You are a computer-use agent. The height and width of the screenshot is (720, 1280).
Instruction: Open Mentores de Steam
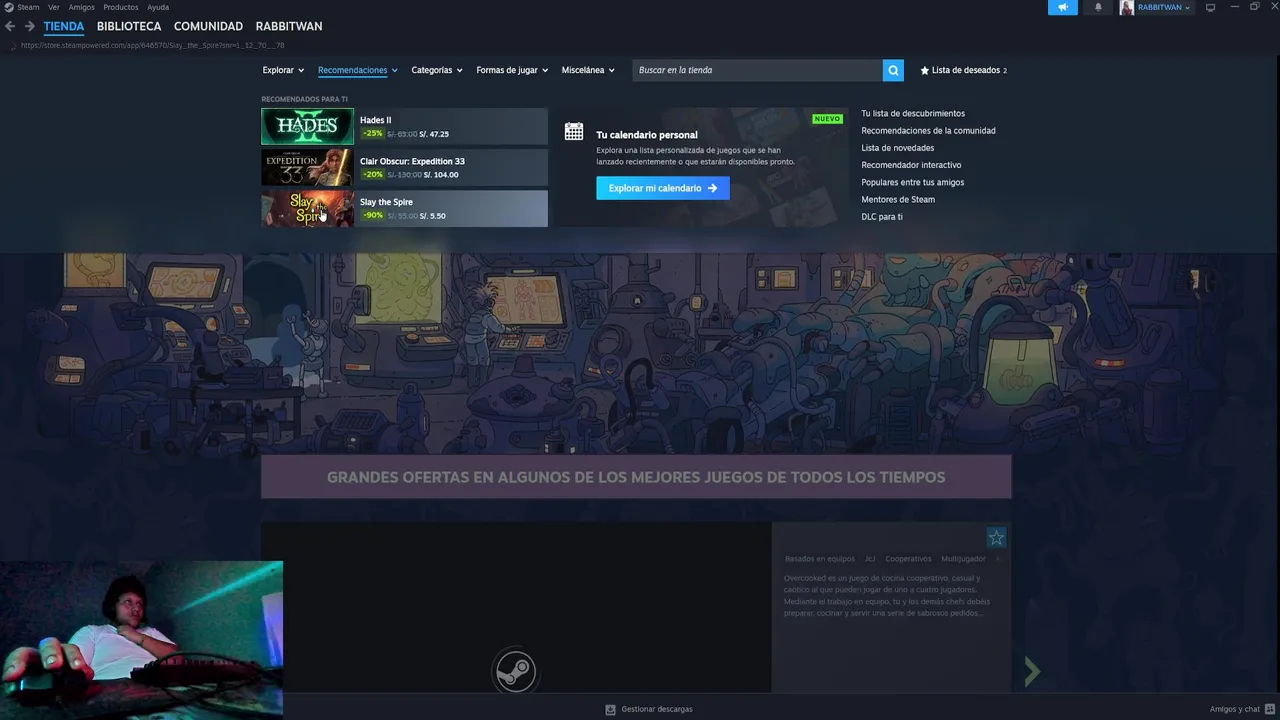(898, 199)
